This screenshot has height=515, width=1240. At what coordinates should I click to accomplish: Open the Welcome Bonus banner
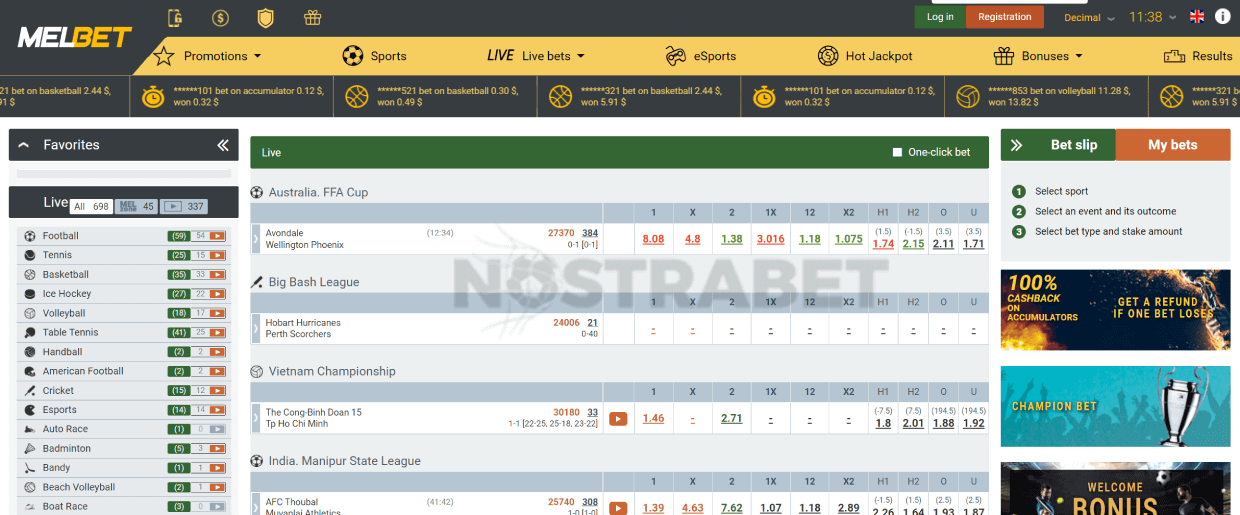click(x=1115, y=488)
